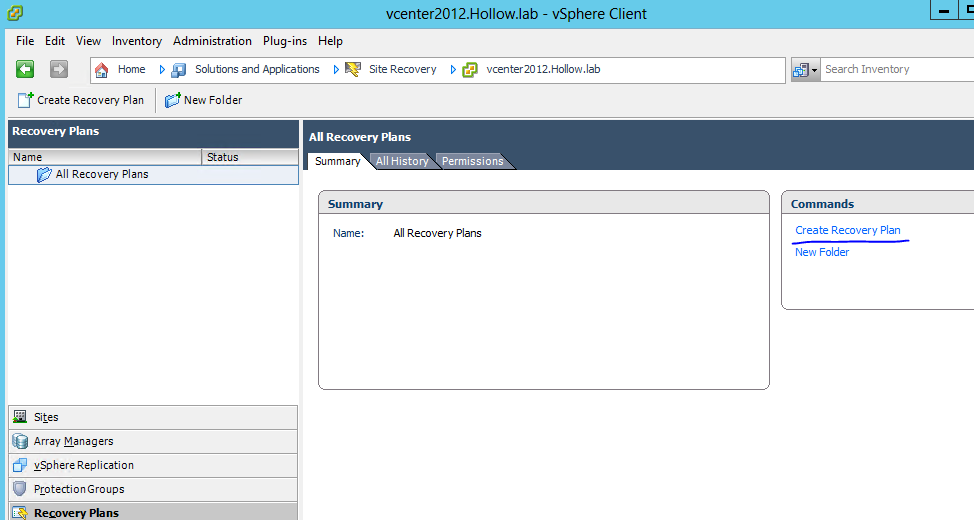Expand arrow after Home in breadcrumb

[x=162, y=69]
